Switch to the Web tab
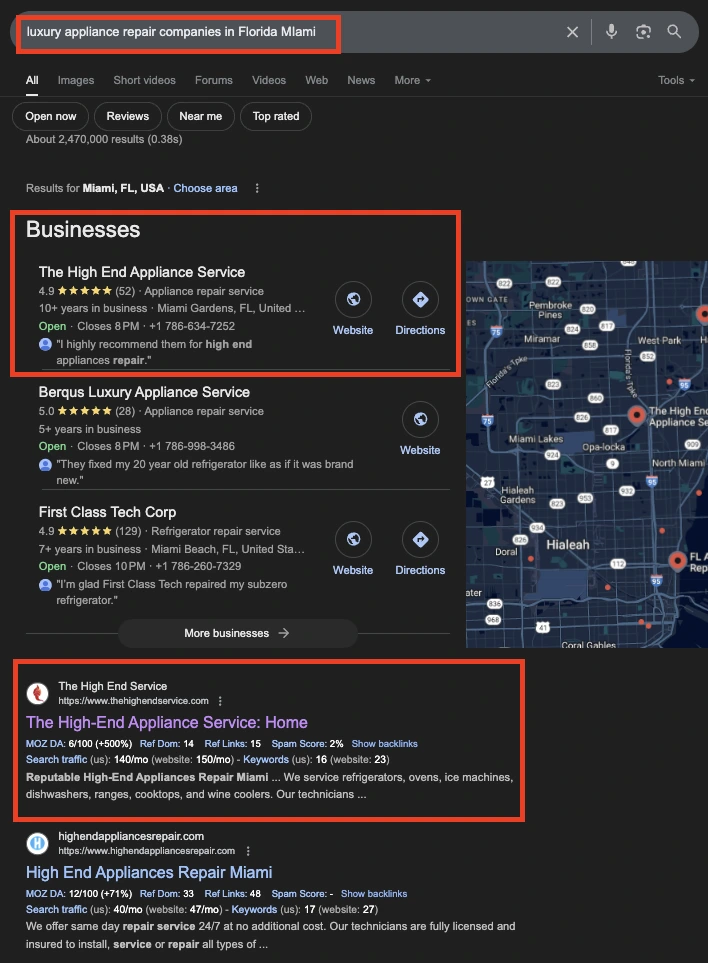The width and height of the screenshot is (708, 963). [316, 80]
